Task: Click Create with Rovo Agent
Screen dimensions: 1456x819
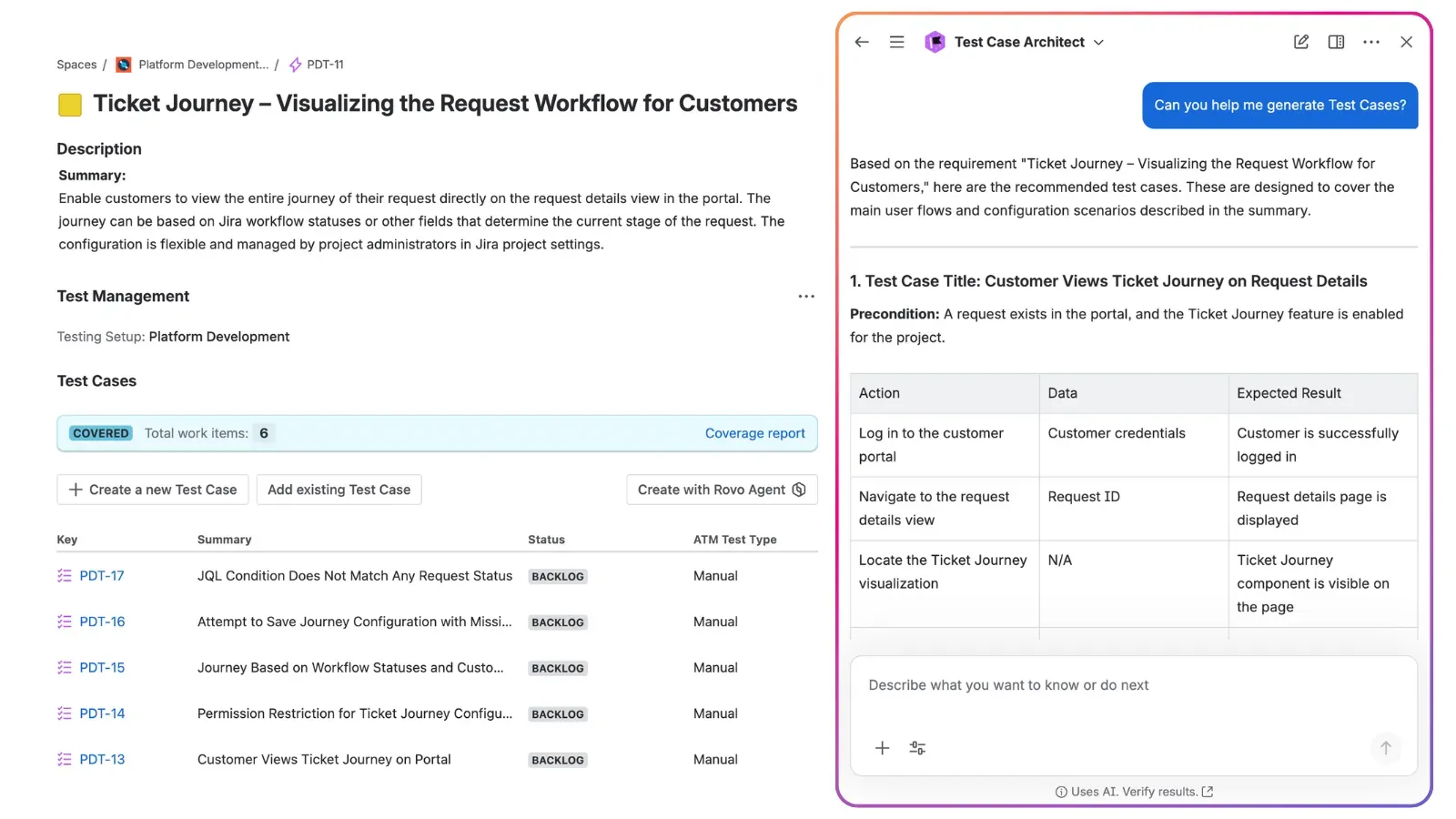Action: click(x=722, y=490)
